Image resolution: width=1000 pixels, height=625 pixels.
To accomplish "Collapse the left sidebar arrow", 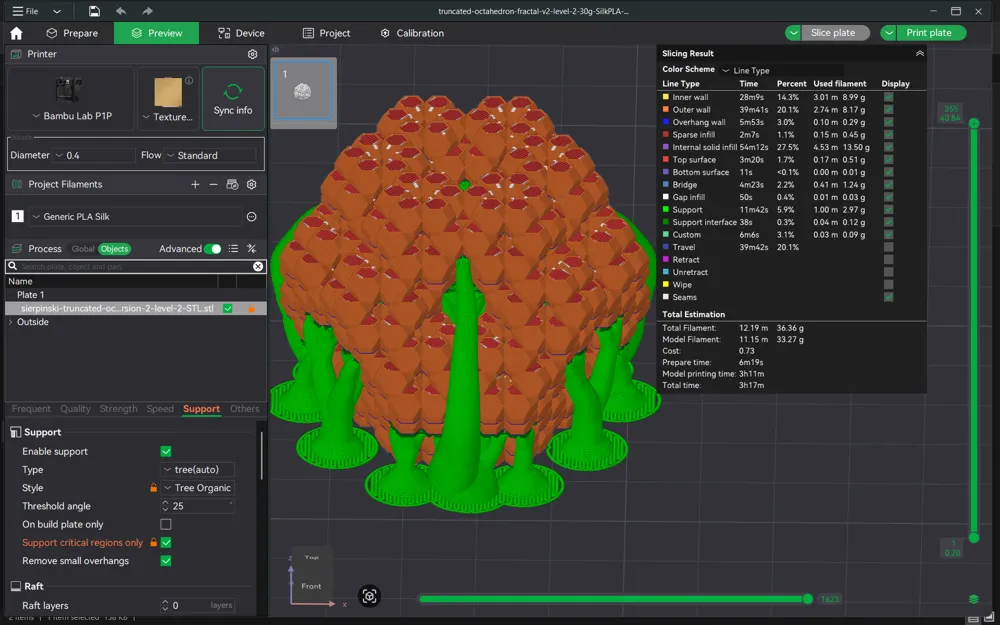I will [276, 49].
